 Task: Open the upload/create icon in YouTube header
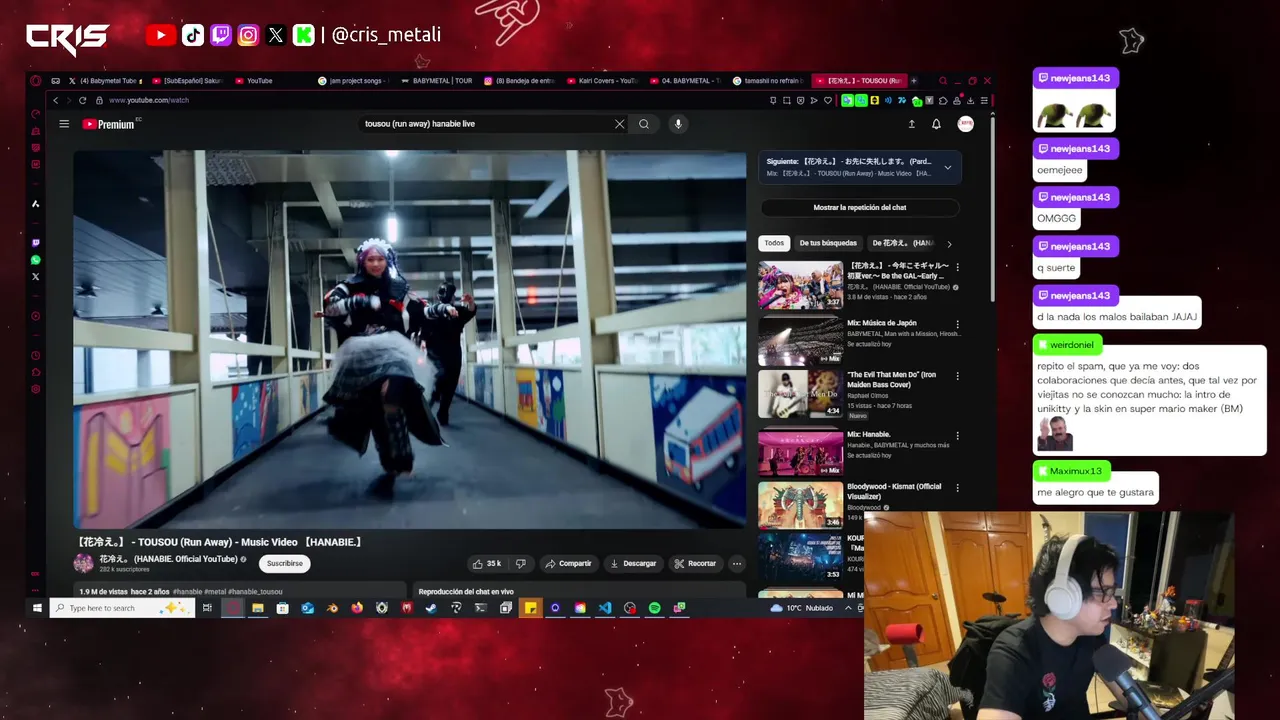(911, 124)
